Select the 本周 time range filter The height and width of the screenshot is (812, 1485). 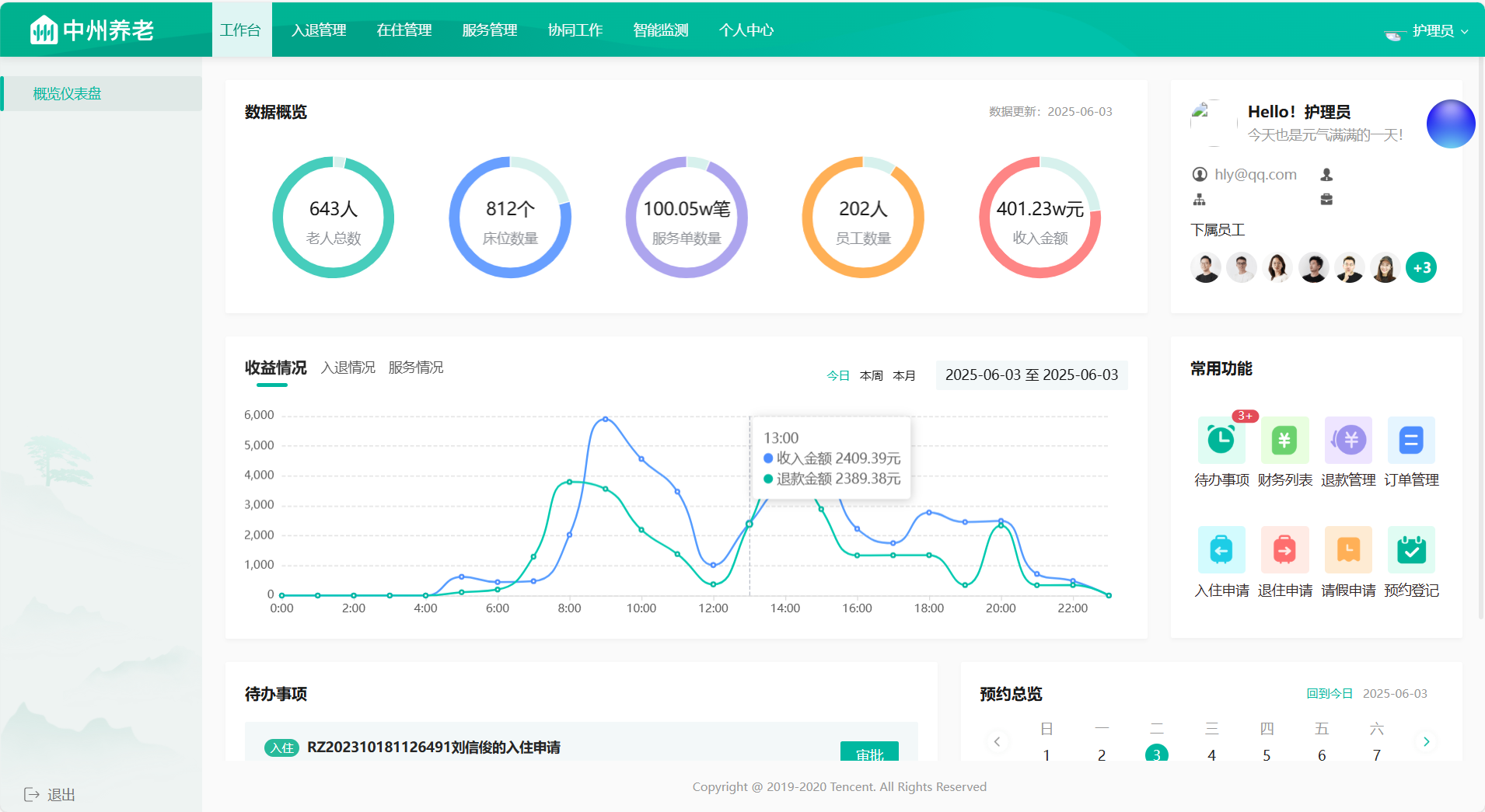coord(871,375)
